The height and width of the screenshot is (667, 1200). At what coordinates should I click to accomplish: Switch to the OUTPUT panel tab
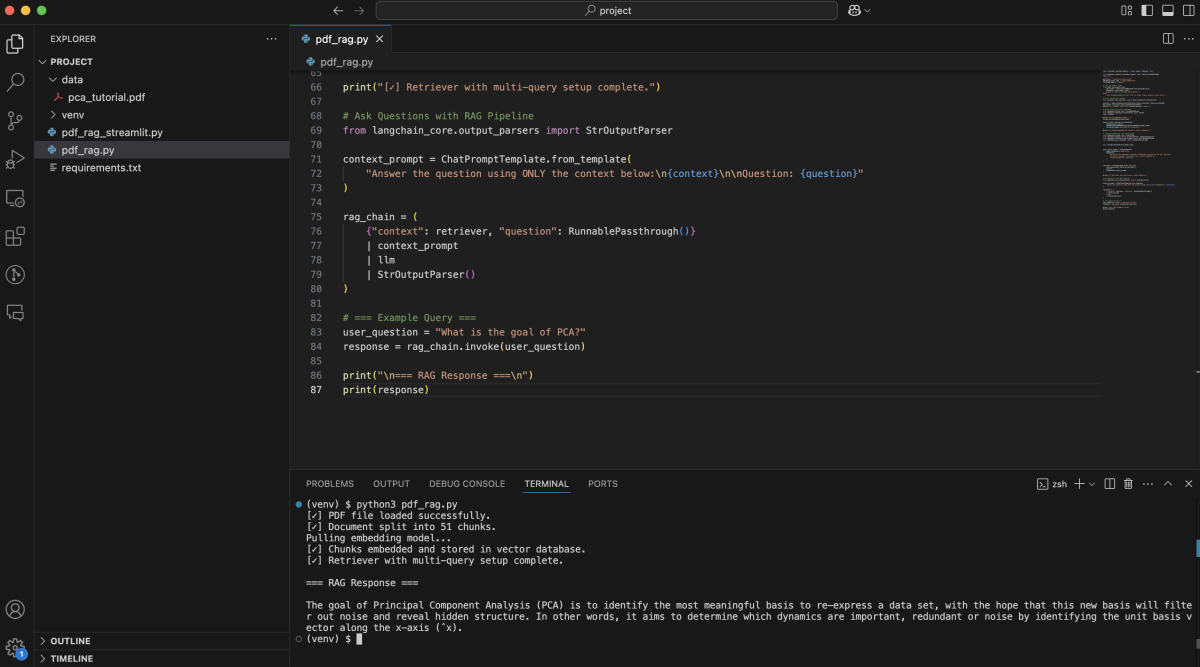click(391, 484)
